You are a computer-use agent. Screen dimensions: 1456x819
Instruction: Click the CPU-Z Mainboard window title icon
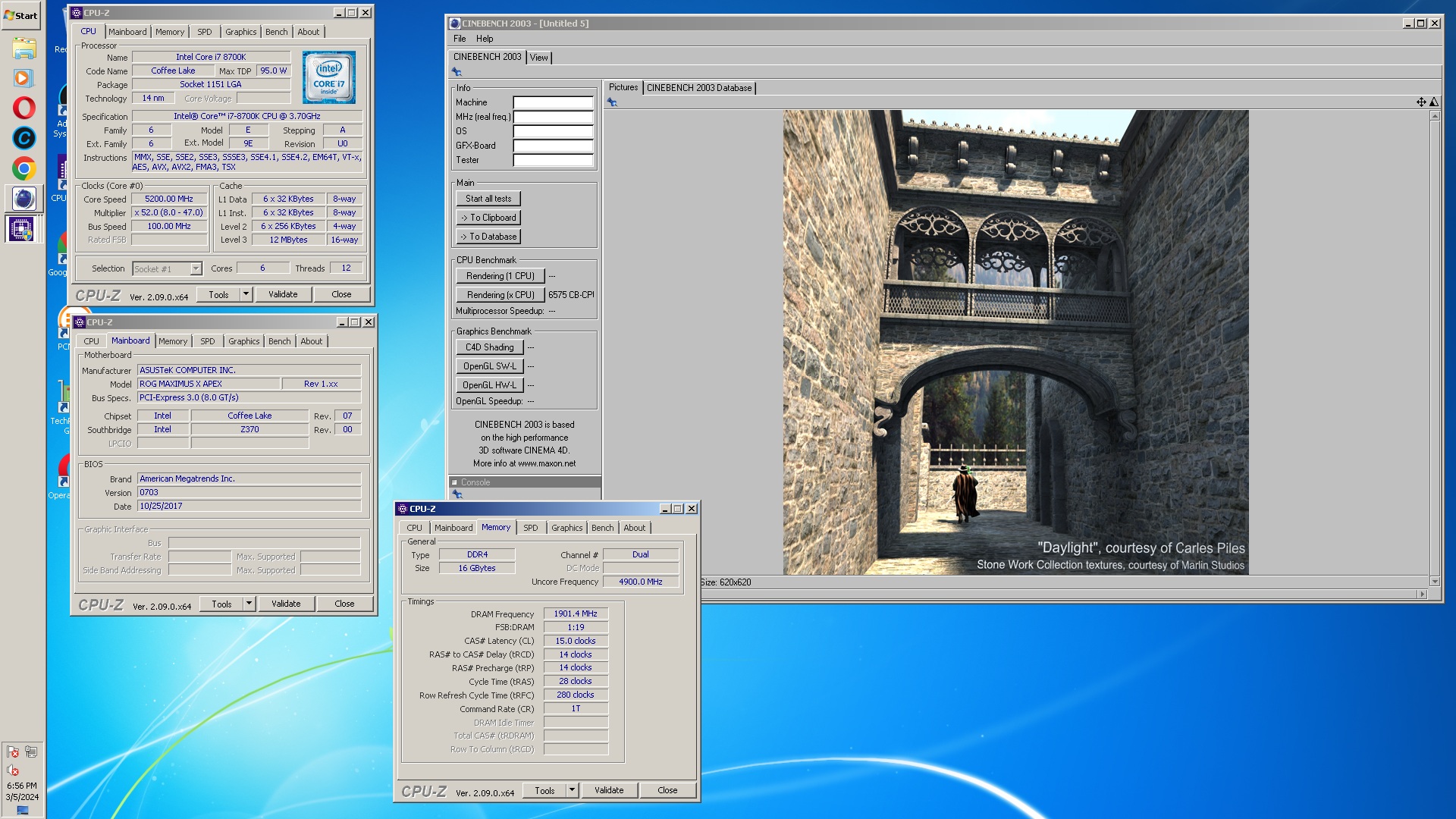click(x=80, y=322)
